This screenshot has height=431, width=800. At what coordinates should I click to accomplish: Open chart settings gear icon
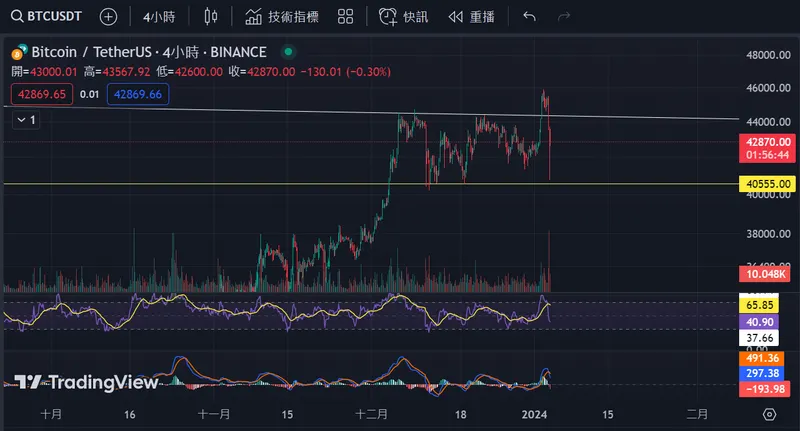click(x=769, y=414)
